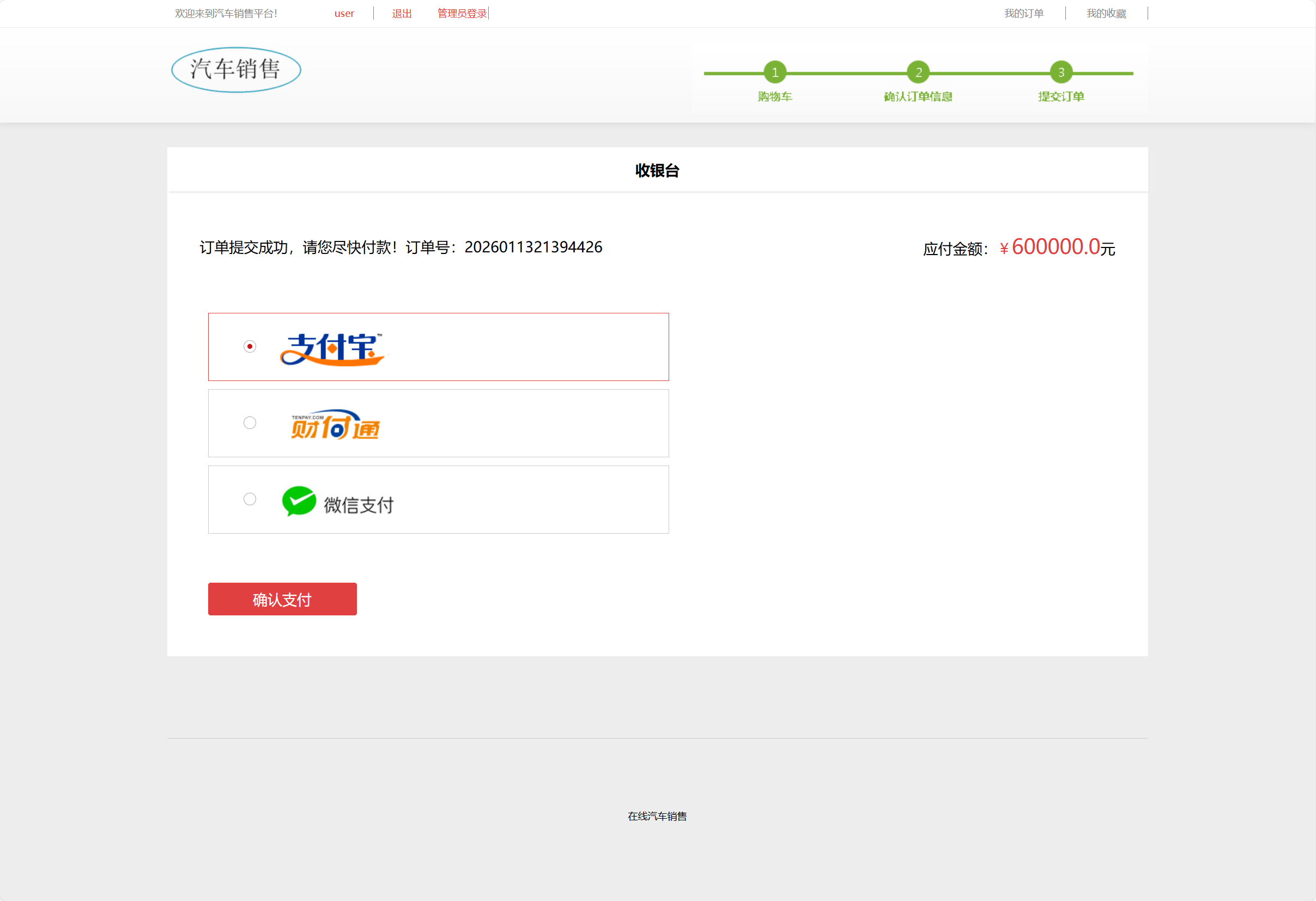Image resolution: width=1316 pixels, height=901 pixels.
Task: Click the 退出 logout link
Action: [402, 13]
